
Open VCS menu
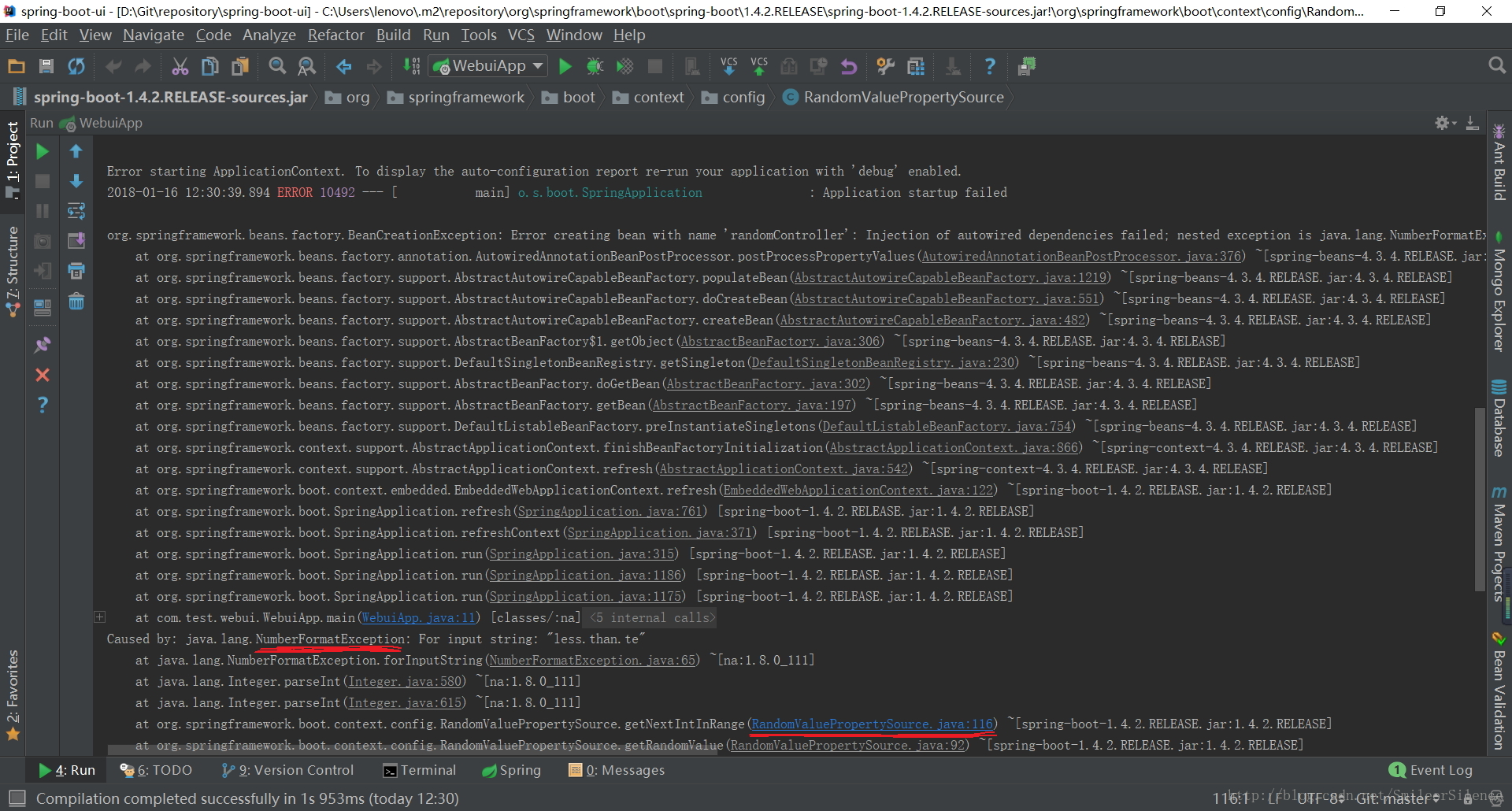click(521, 35)
